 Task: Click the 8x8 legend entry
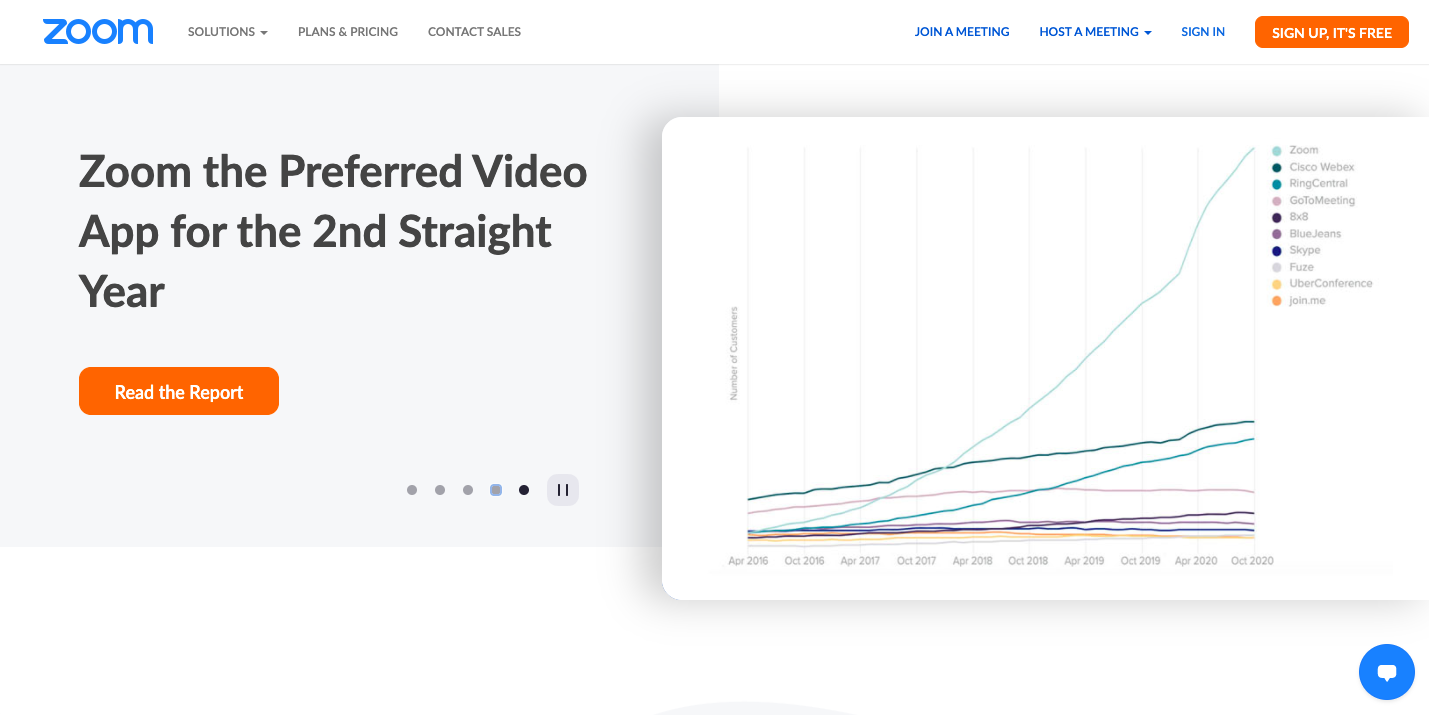click(1291, 217)
